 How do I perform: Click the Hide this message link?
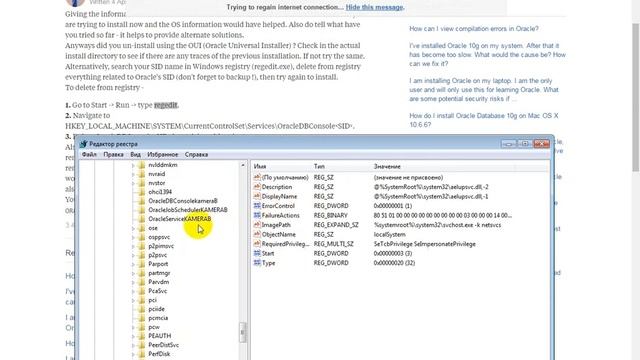click(374, 7)
